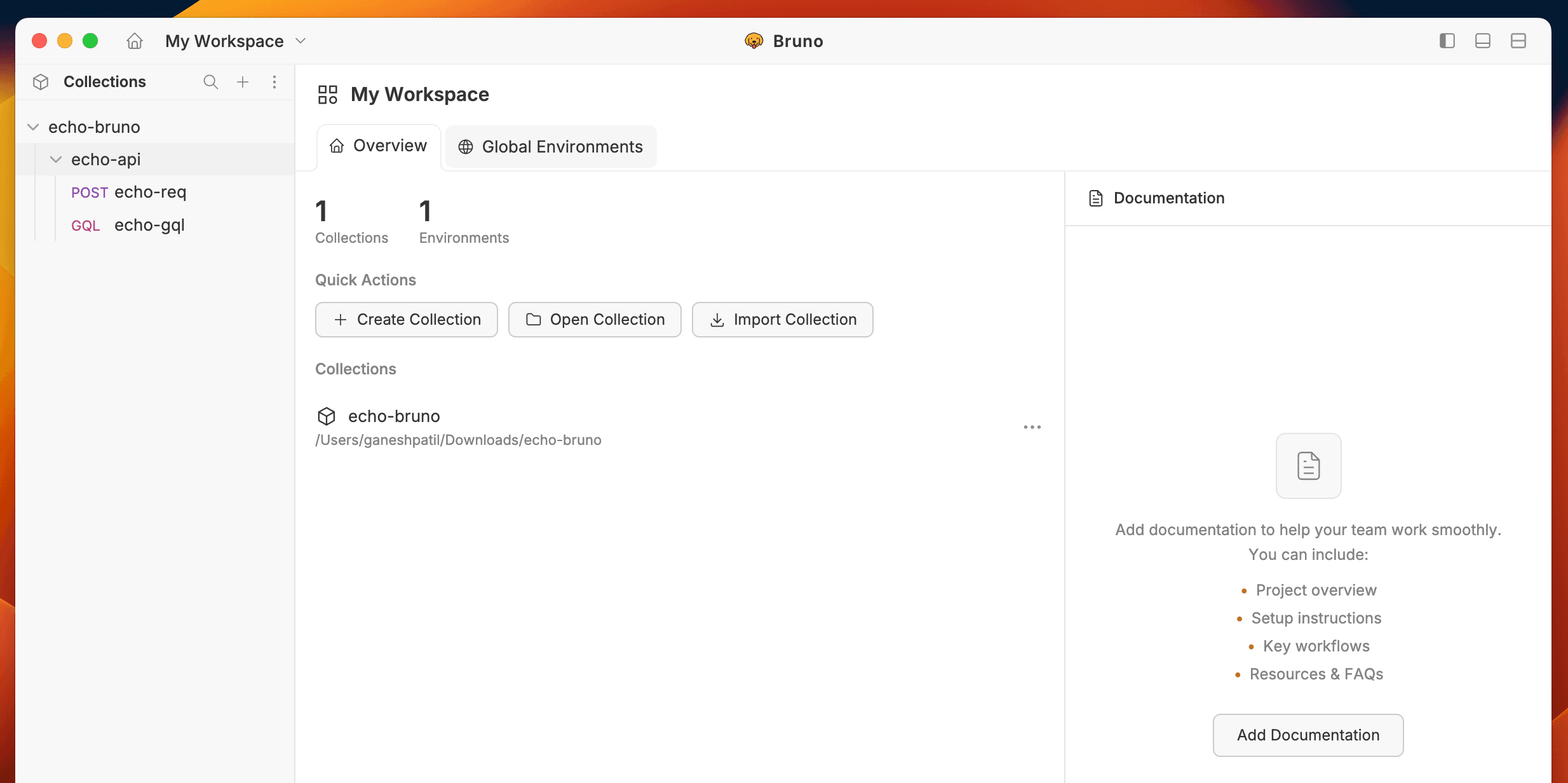Collapse the echo-api folder
The image size is (1568, 783).
pyautogui.click(x=56, y=159)
